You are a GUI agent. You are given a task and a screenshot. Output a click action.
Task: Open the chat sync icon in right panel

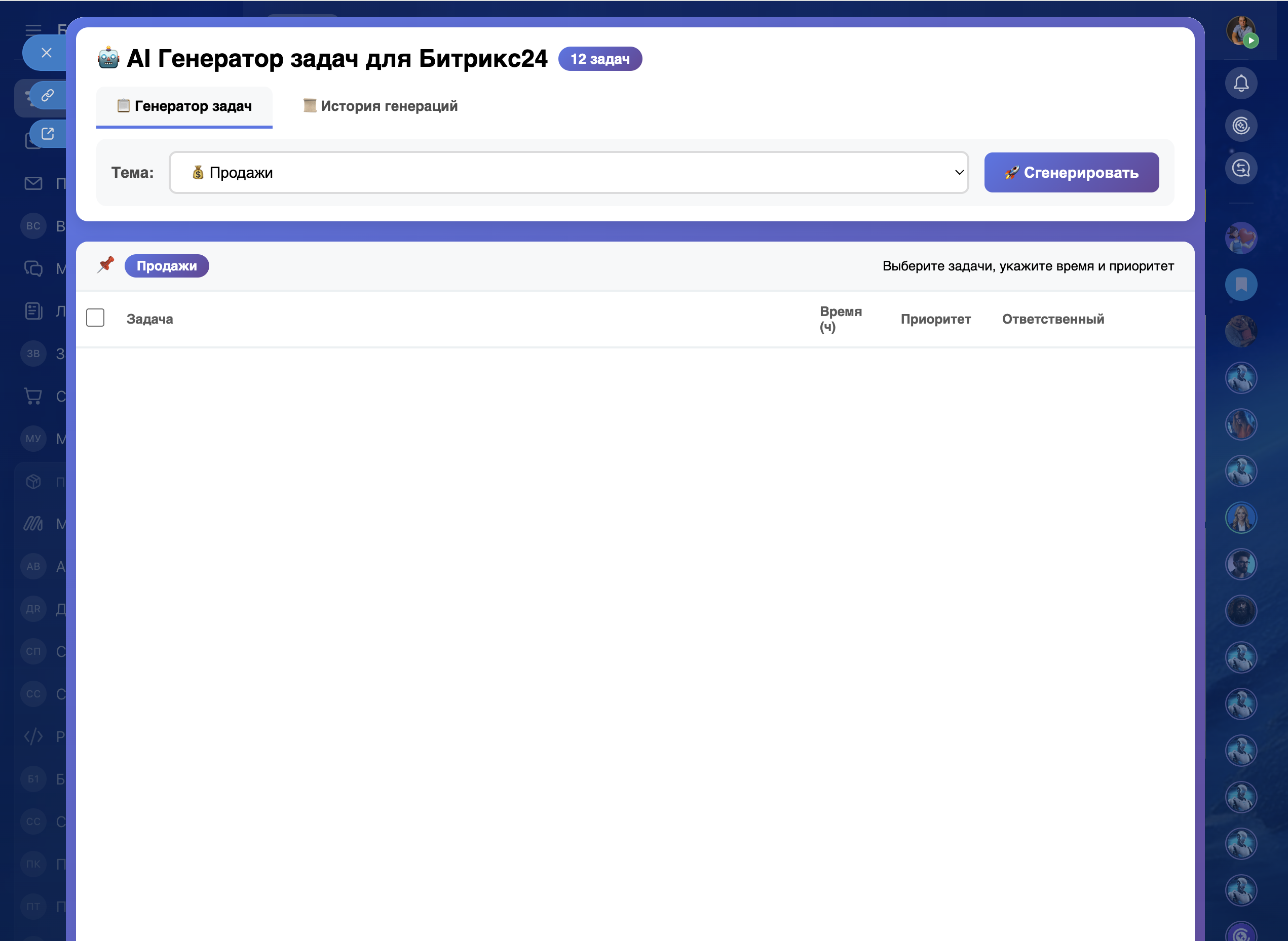tap(1241, 168)
